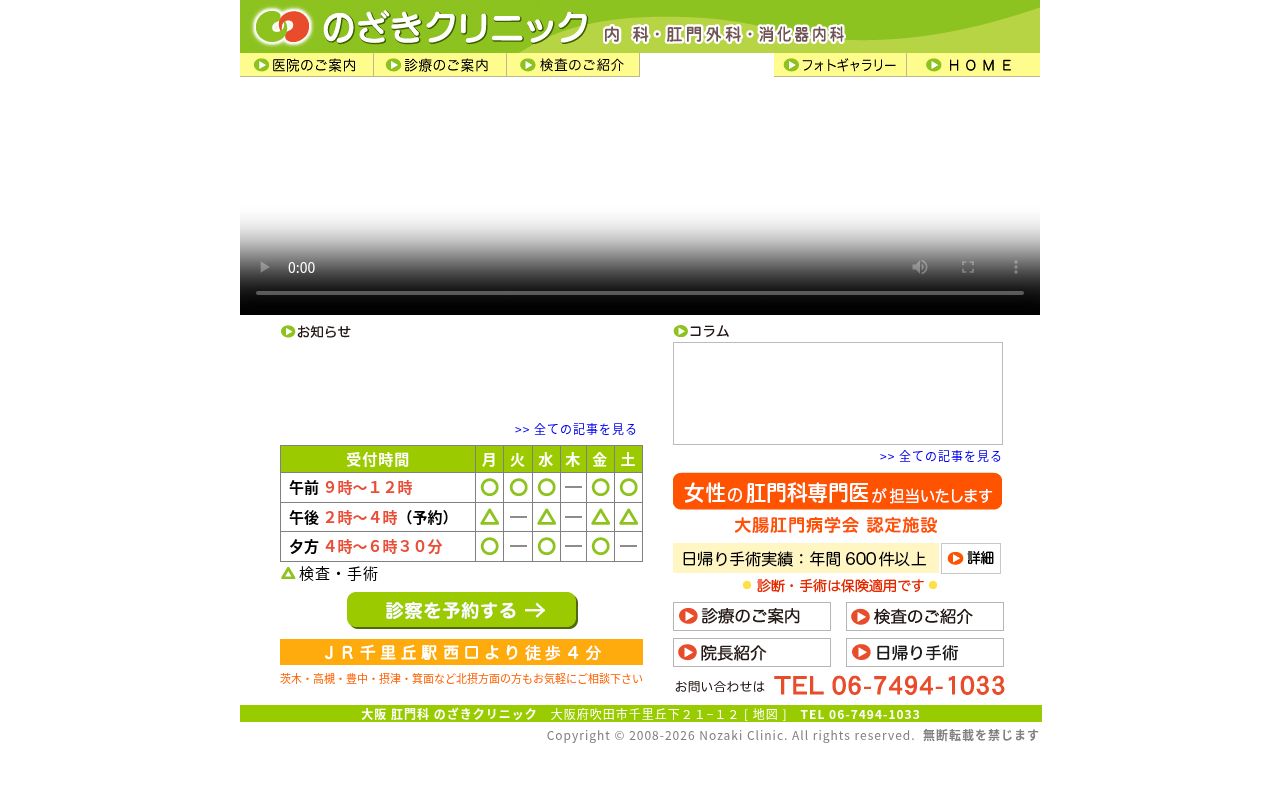View all お知らせ articles link

pyautogui.click(x=576, y=429)
